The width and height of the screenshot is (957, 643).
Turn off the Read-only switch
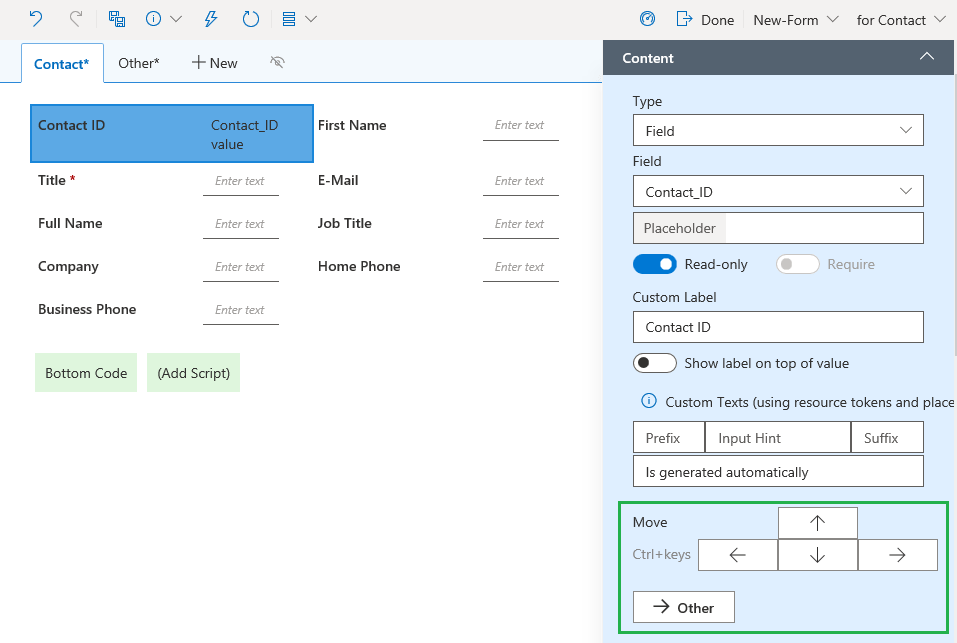click(655, 264)
